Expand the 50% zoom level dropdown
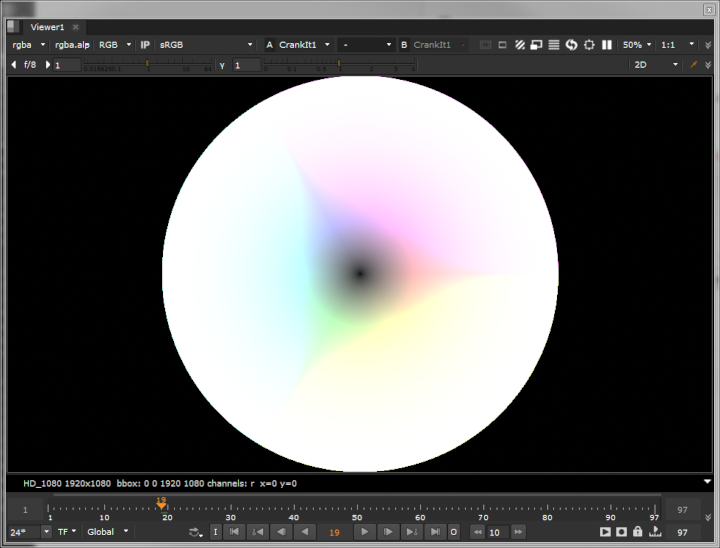The height and width of the screenshot is (548, 720). coord(637,45)
